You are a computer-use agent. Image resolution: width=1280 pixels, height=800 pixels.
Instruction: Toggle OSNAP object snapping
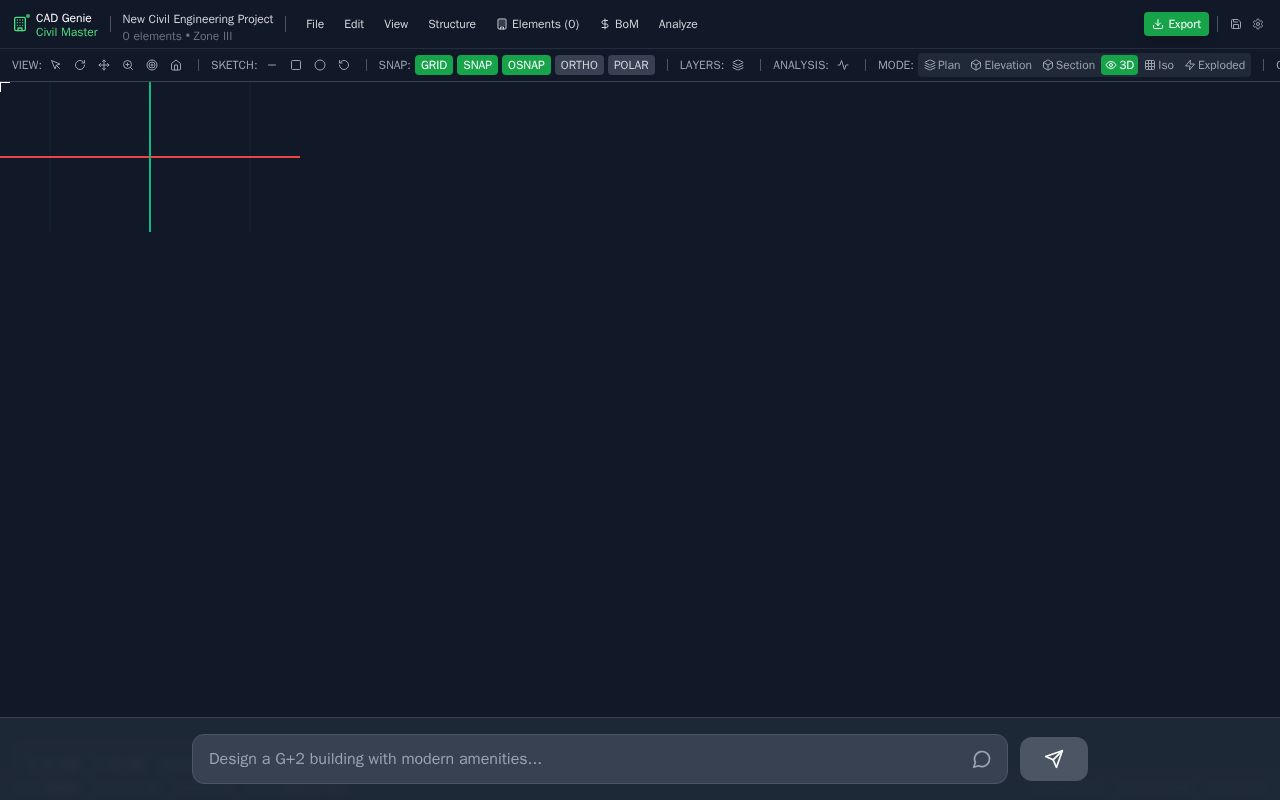526,65
